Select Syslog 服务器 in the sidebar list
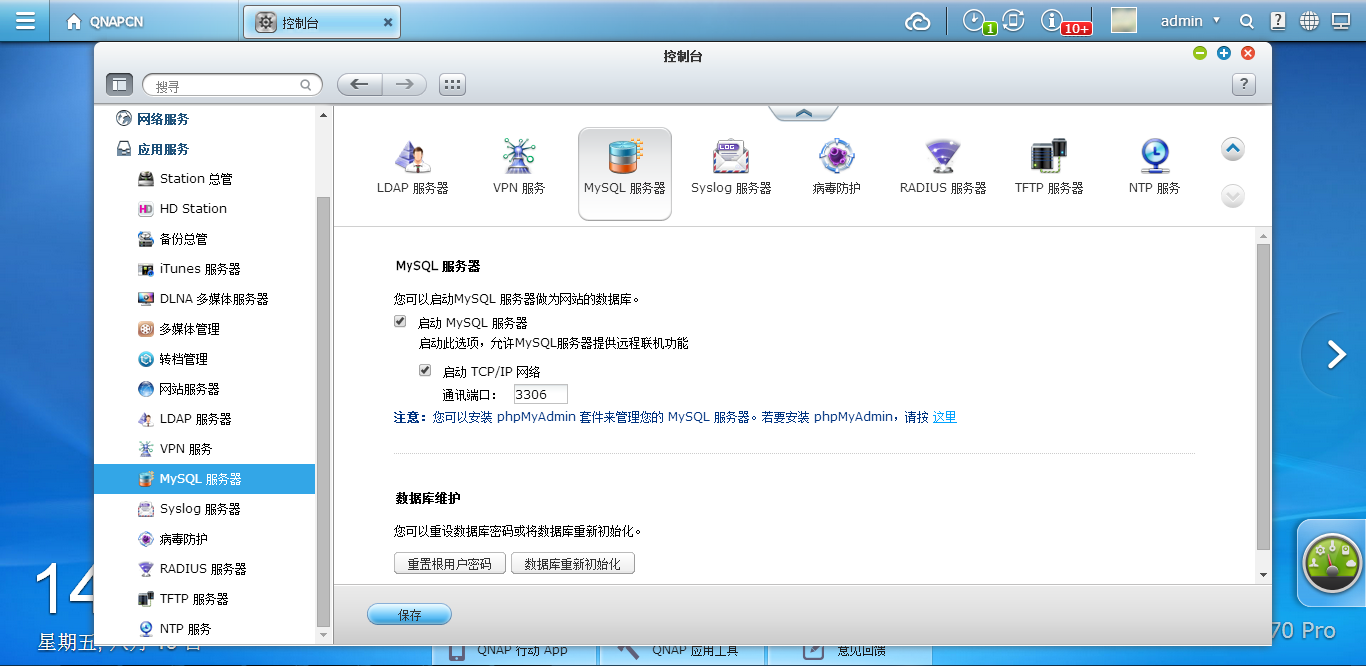Screen dimensions: 1366x666 click(205, 509)
